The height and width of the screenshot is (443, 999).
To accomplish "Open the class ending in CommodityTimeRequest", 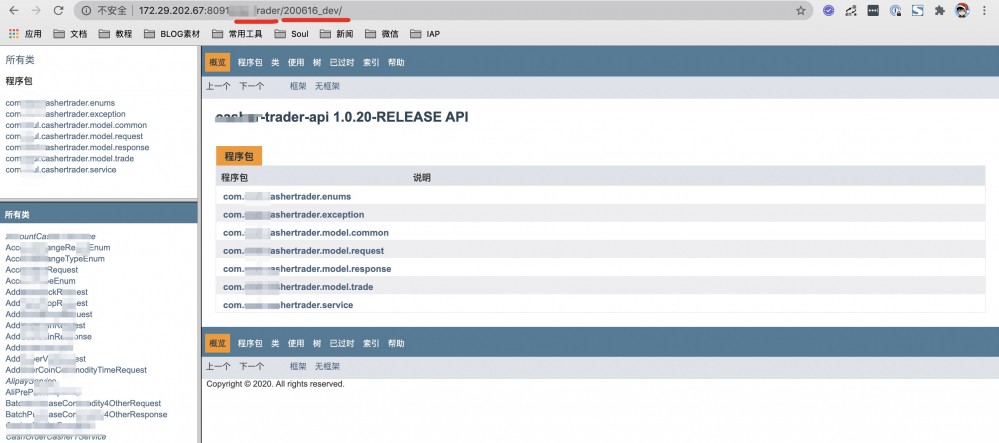I will coord(76,370).
